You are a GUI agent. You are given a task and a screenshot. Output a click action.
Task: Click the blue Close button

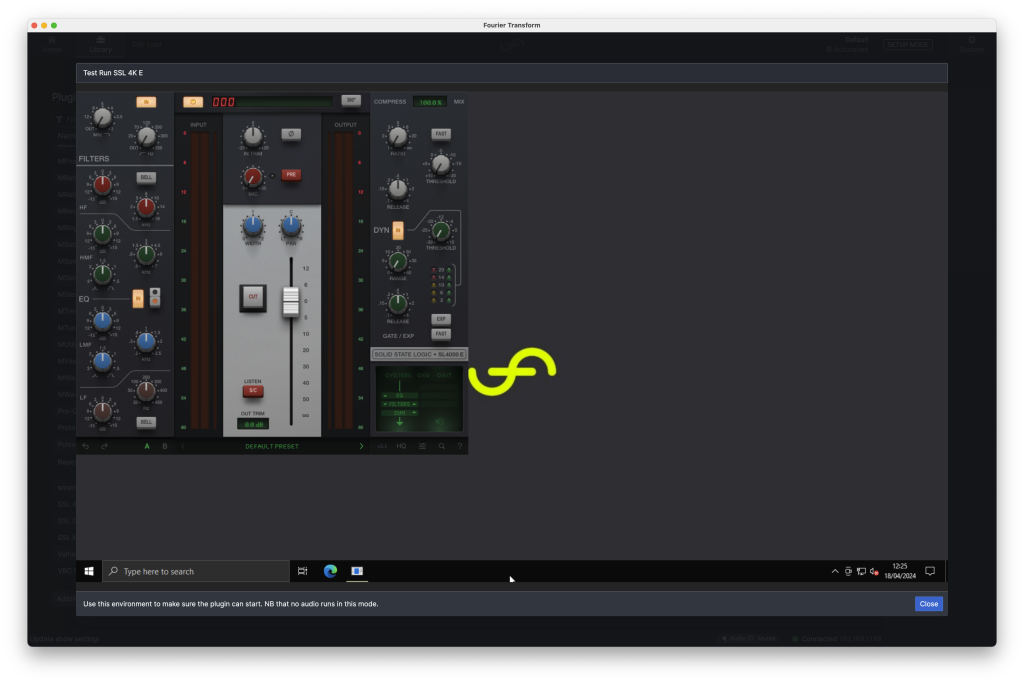point(929,604)
